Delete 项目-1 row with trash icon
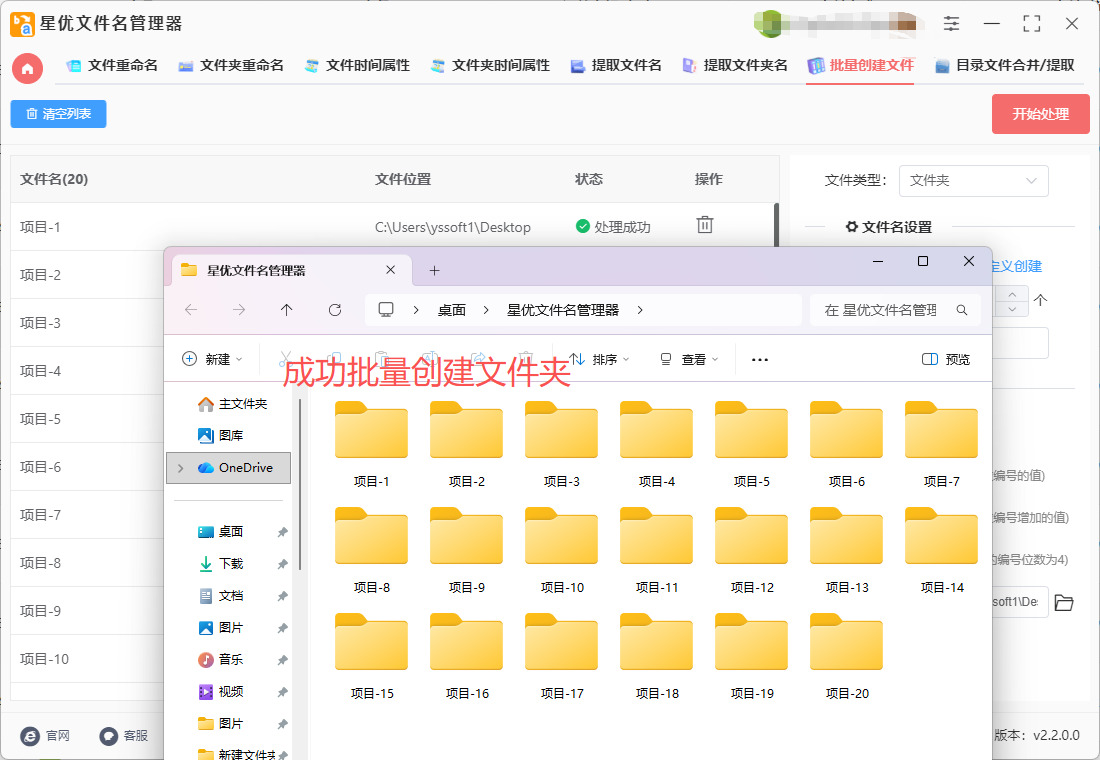The height and width of the screenshot is (760, 1100). pos(705,226)
